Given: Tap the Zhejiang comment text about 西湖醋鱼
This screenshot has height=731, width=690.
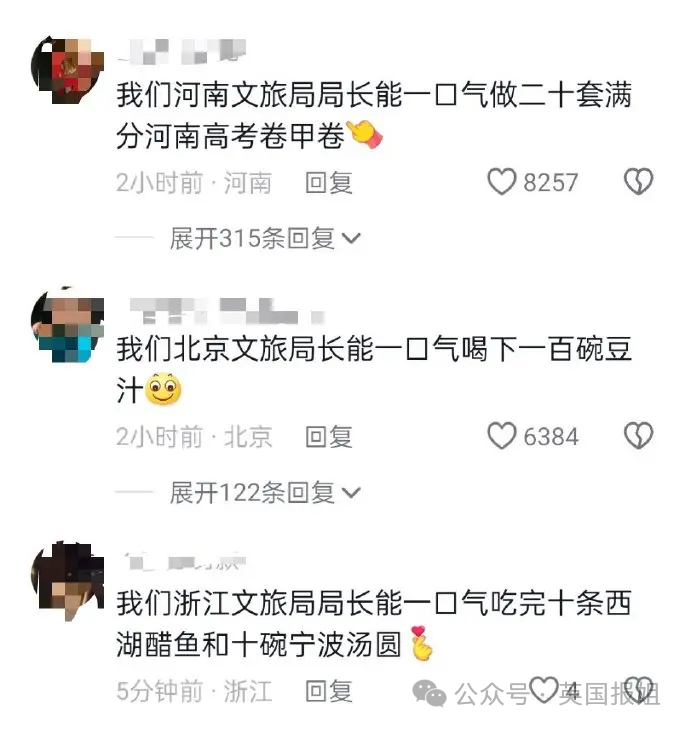Looking at the screenshot, I should [374, 624].
